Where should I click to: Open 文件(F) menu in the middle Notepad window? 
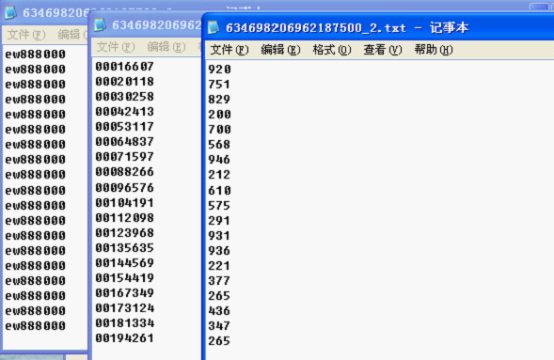tap(116, 47)
